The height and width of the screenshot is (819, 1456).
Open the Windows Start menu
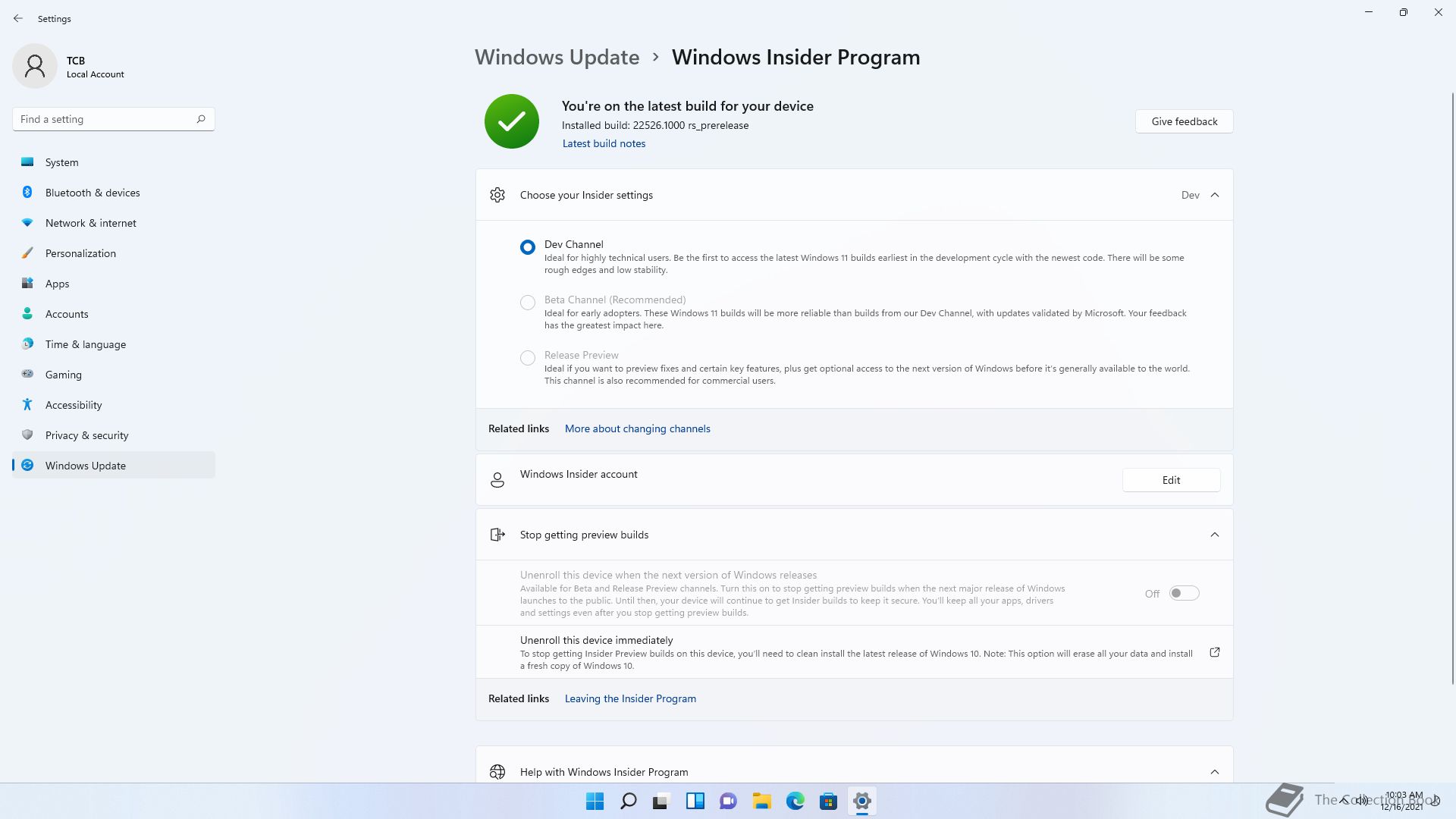point(595,801)
